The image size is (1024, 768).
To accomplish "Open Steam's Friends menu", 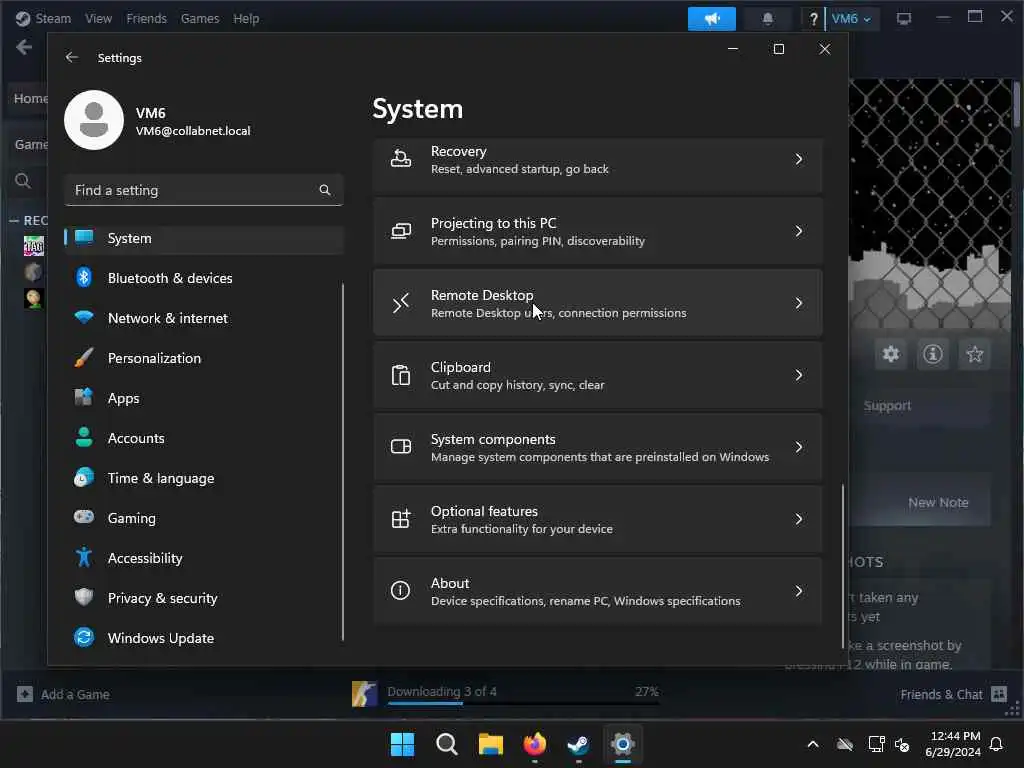I will [146, 19].
